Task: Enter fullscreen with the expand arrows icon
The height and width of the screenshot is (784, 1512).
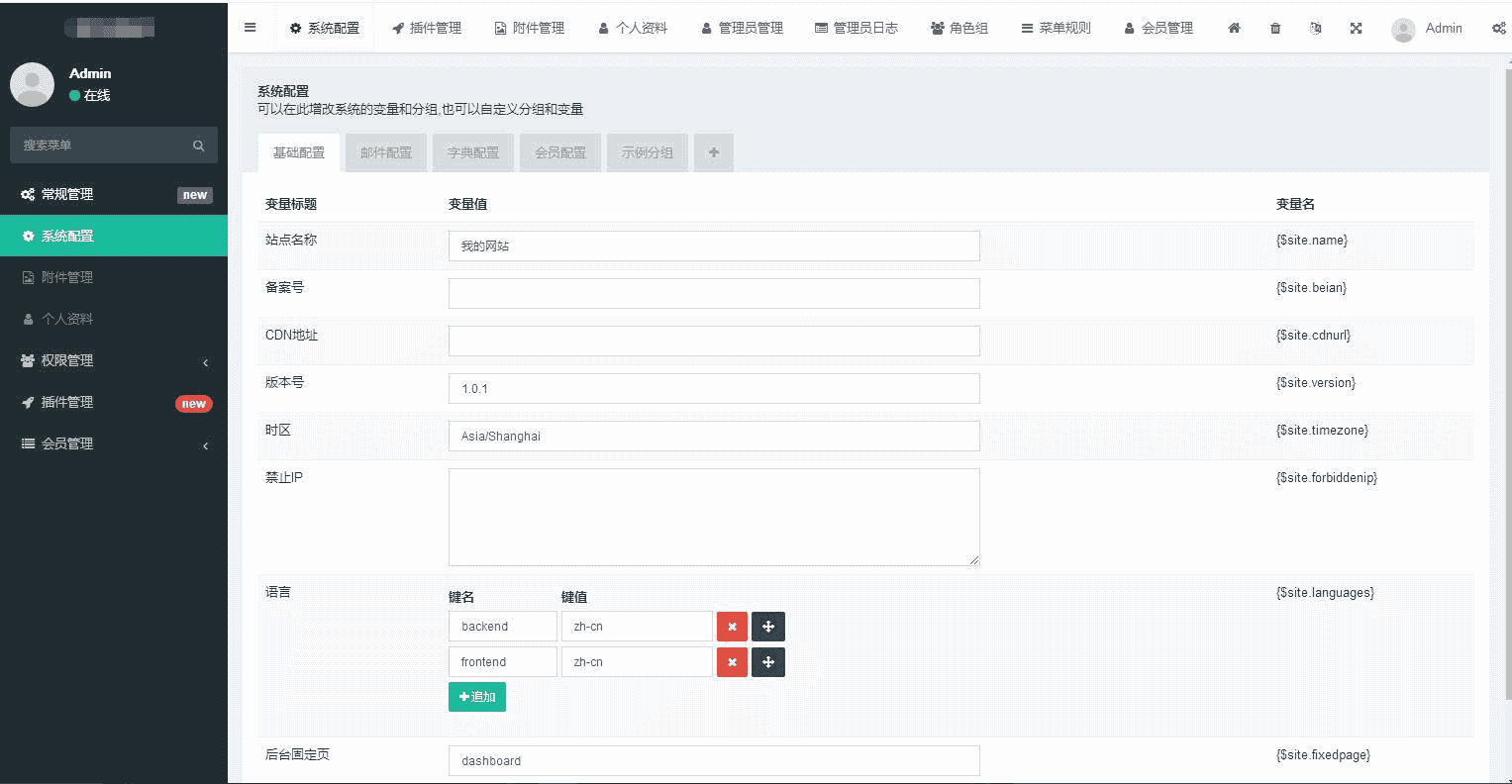Action: [1356, 28]
